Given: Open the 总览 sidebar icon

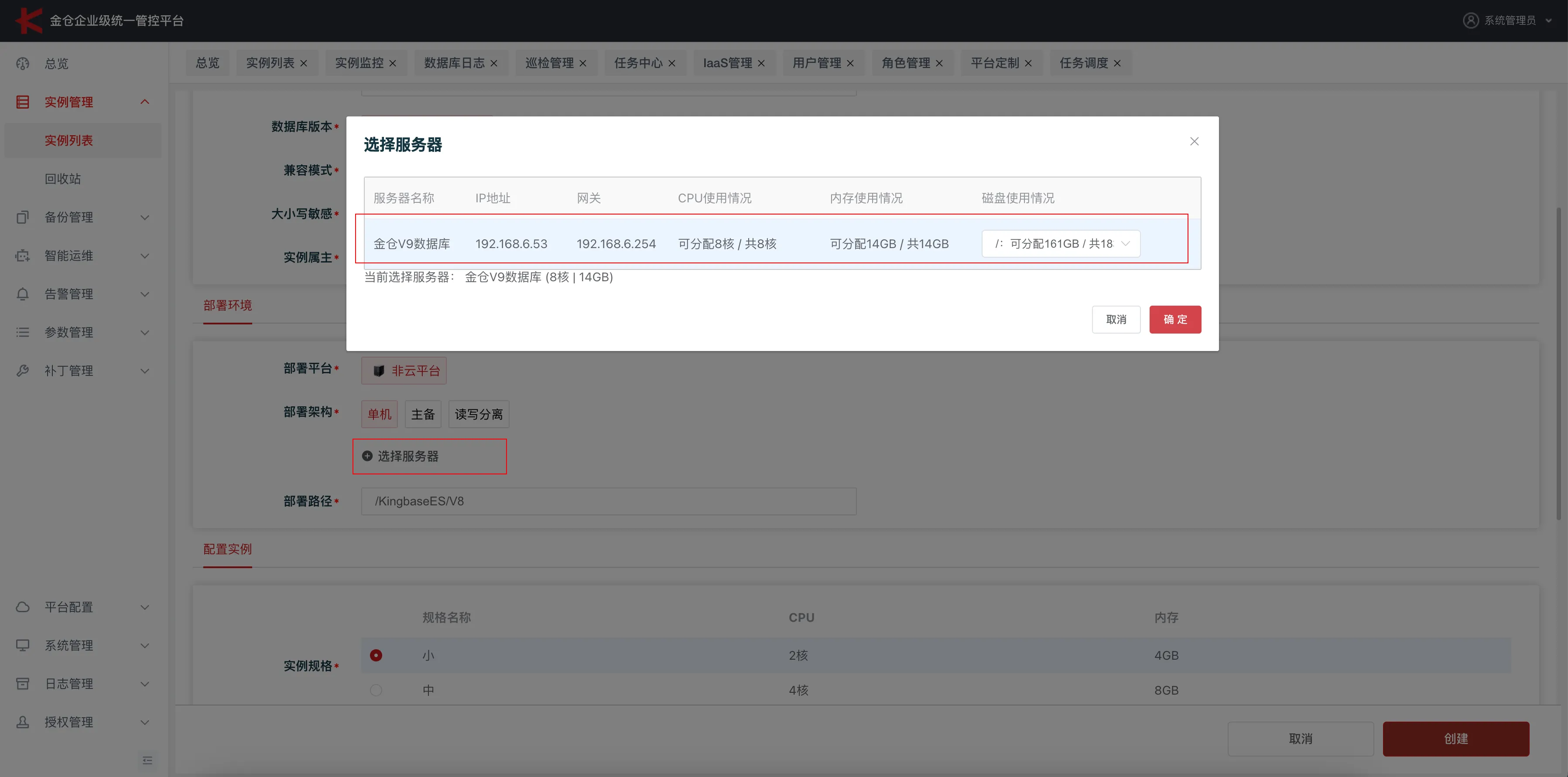Looking at the screenshot, I should coord(23,63).
